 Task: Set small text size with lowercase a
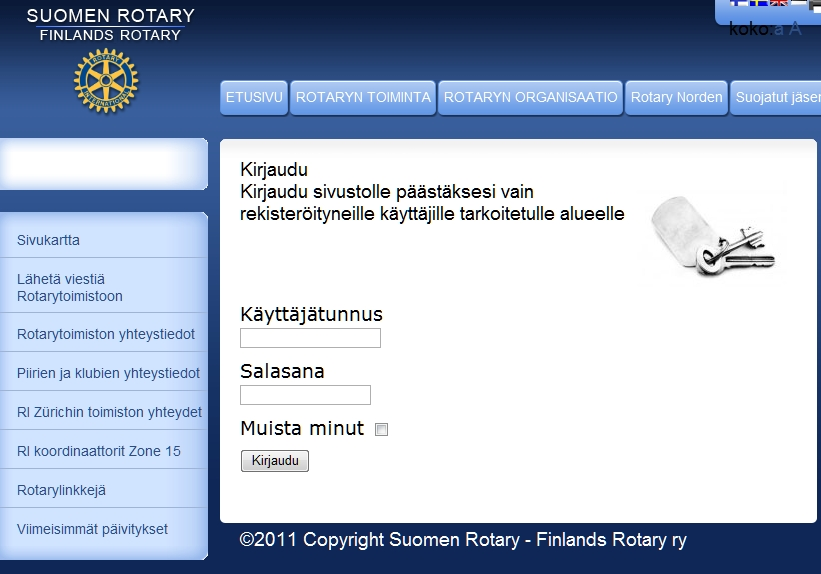click(779, 29)
